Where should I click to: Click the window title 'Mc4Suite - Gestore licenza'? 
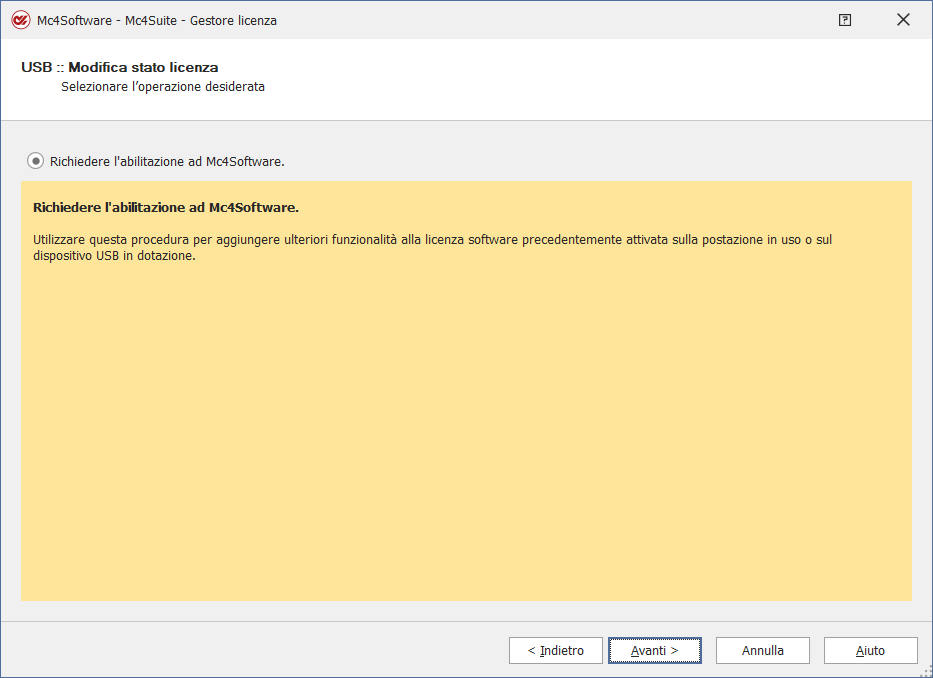157,20
